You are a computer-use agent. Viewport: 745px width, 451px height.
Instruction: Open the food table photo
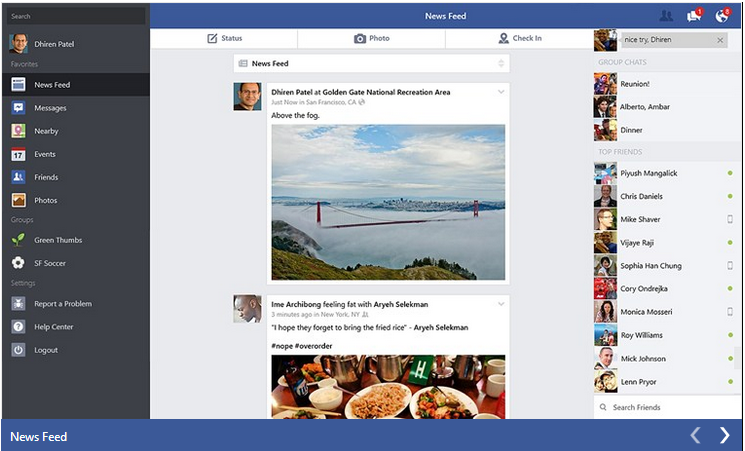click(x=388, y=387)
